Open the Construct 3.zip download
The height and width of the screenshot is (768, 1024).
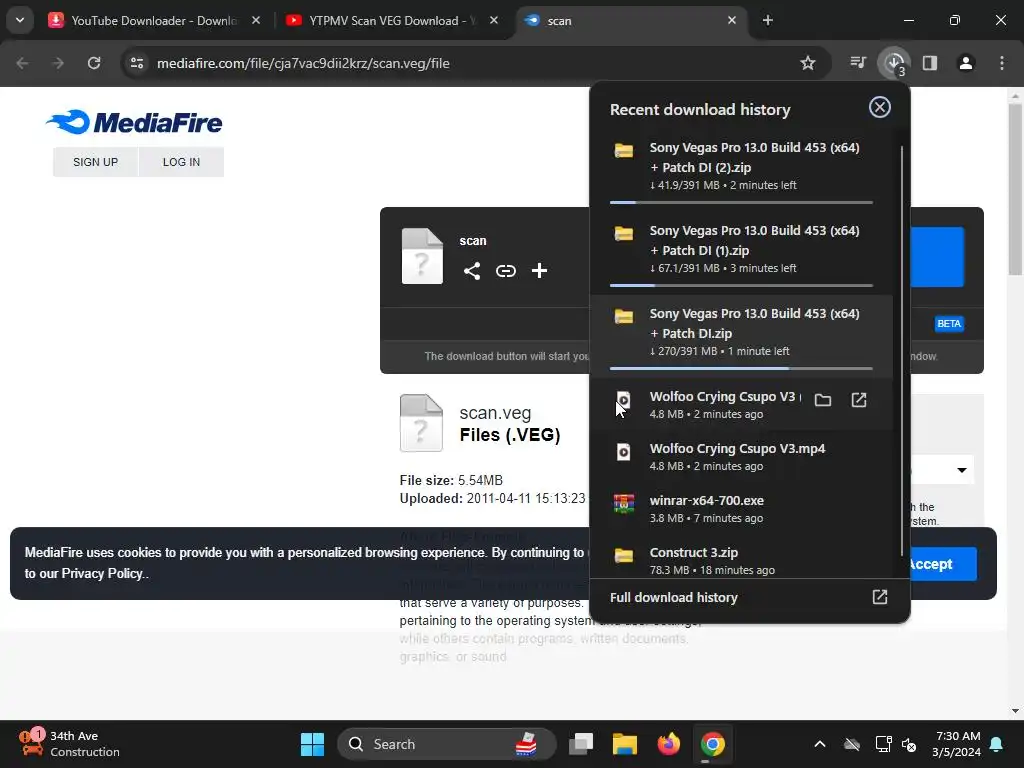pos(741,560)
